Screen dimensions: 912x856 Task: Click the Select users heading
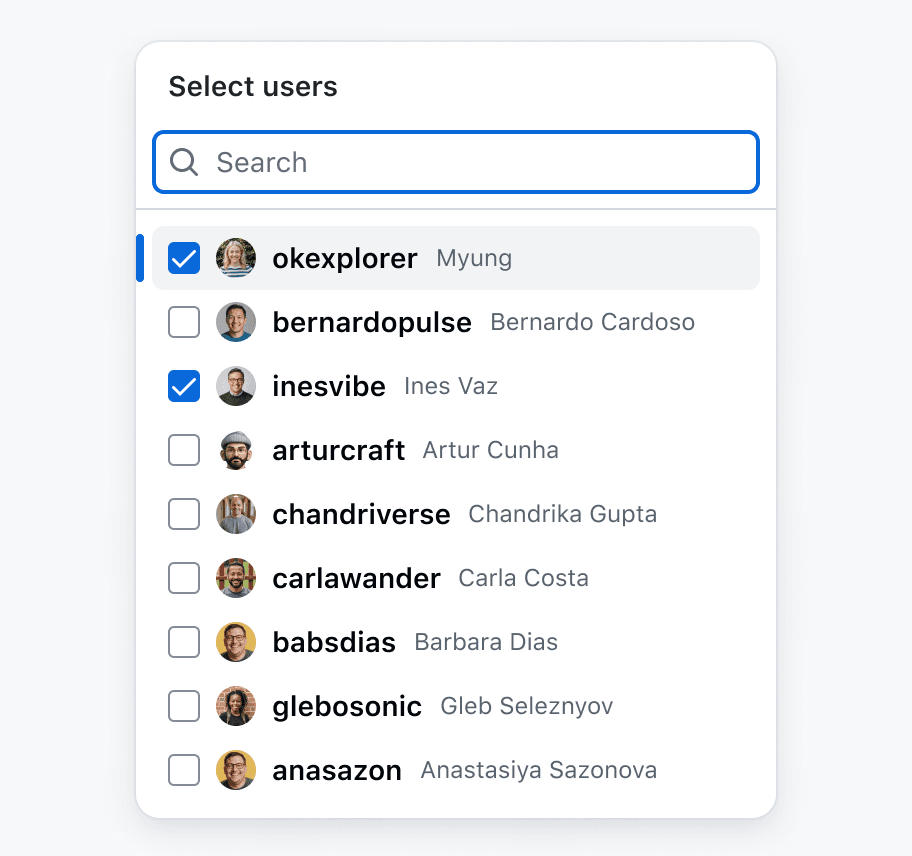253,87
